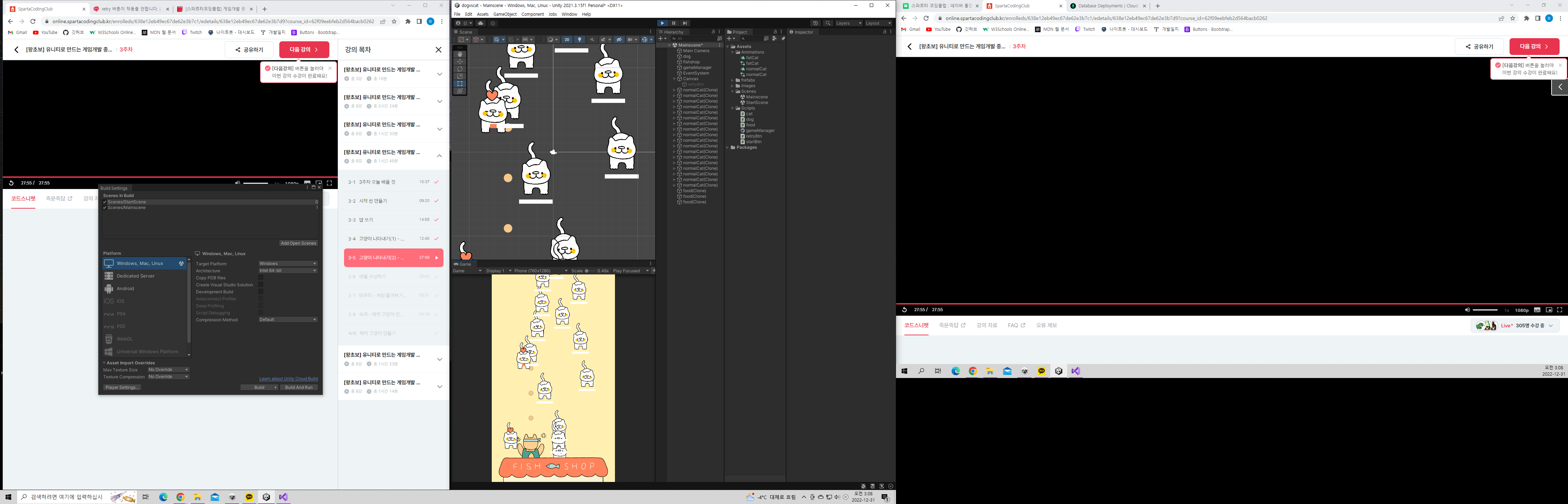This screenshot has height=504, width=1568.
Task: Open Unity Cloud services icon
Action: click(x=480, y=23)
